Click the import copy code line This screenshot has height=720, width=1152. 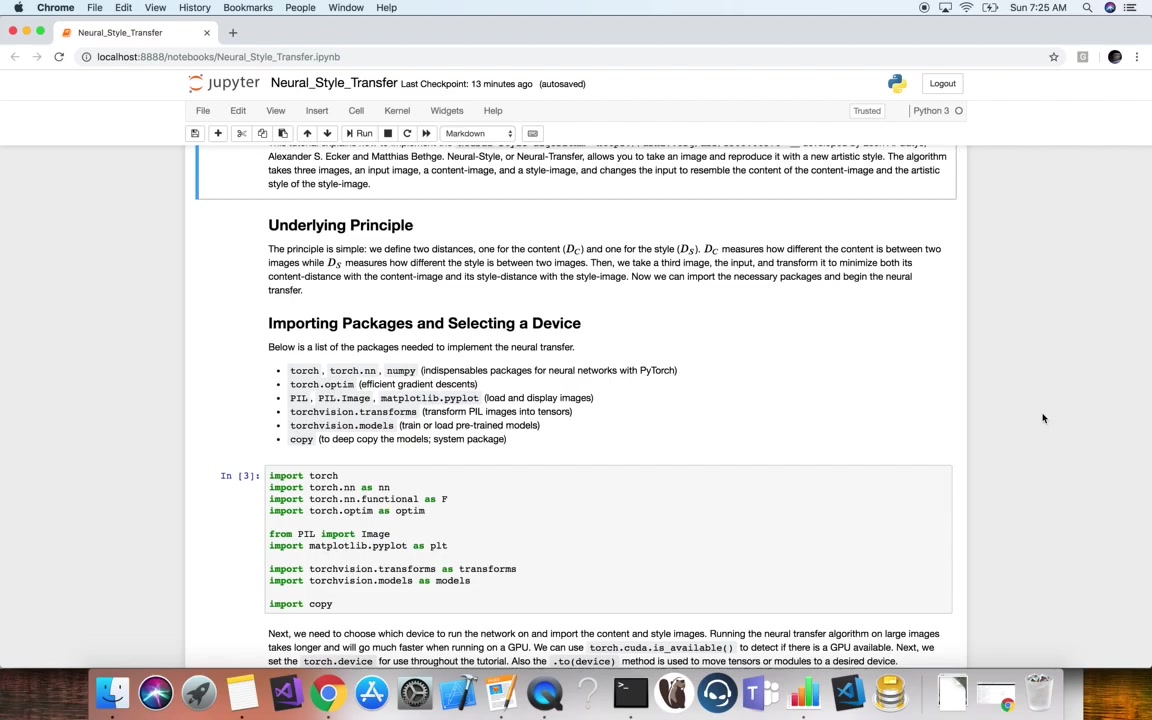300,604
